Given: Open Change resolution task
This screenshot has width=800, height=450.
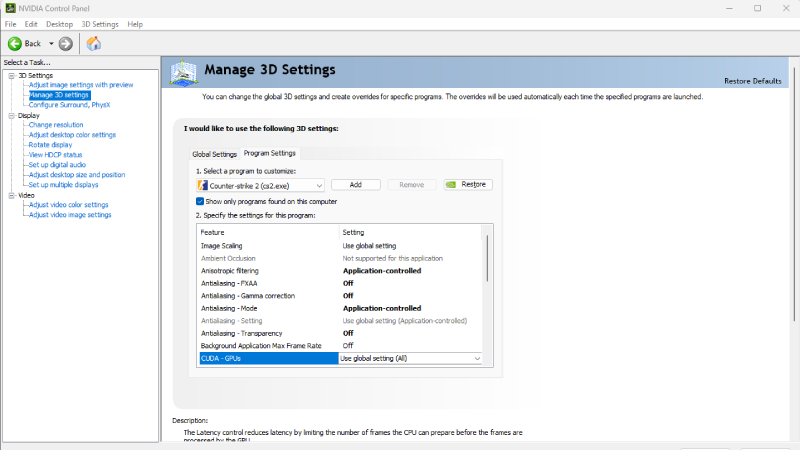Looking at the screenshot, I should (x=56, y=124).
